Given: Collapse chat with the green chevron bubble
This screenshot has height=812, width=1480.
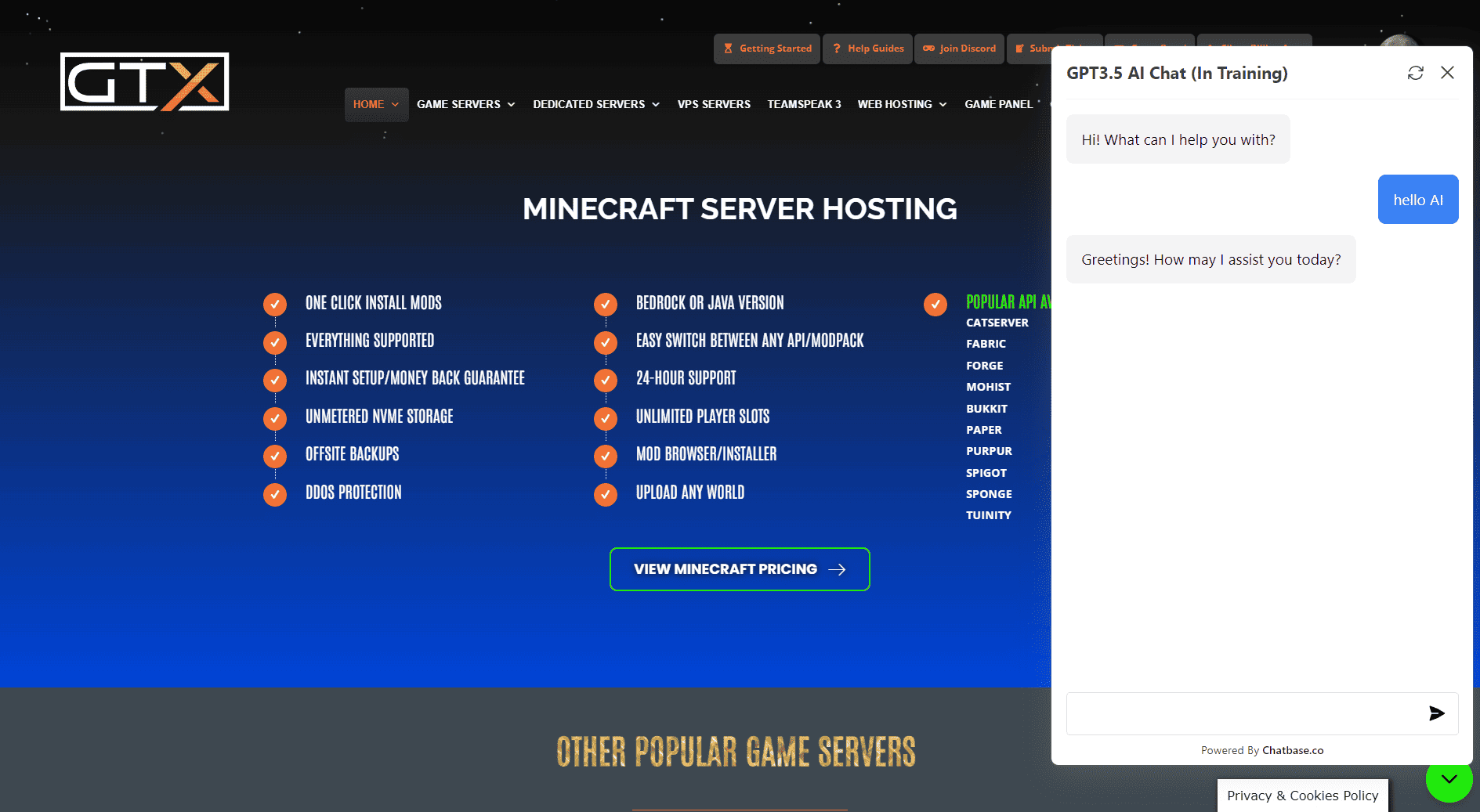Looking at the screenshot, I should click(1449, 779).
